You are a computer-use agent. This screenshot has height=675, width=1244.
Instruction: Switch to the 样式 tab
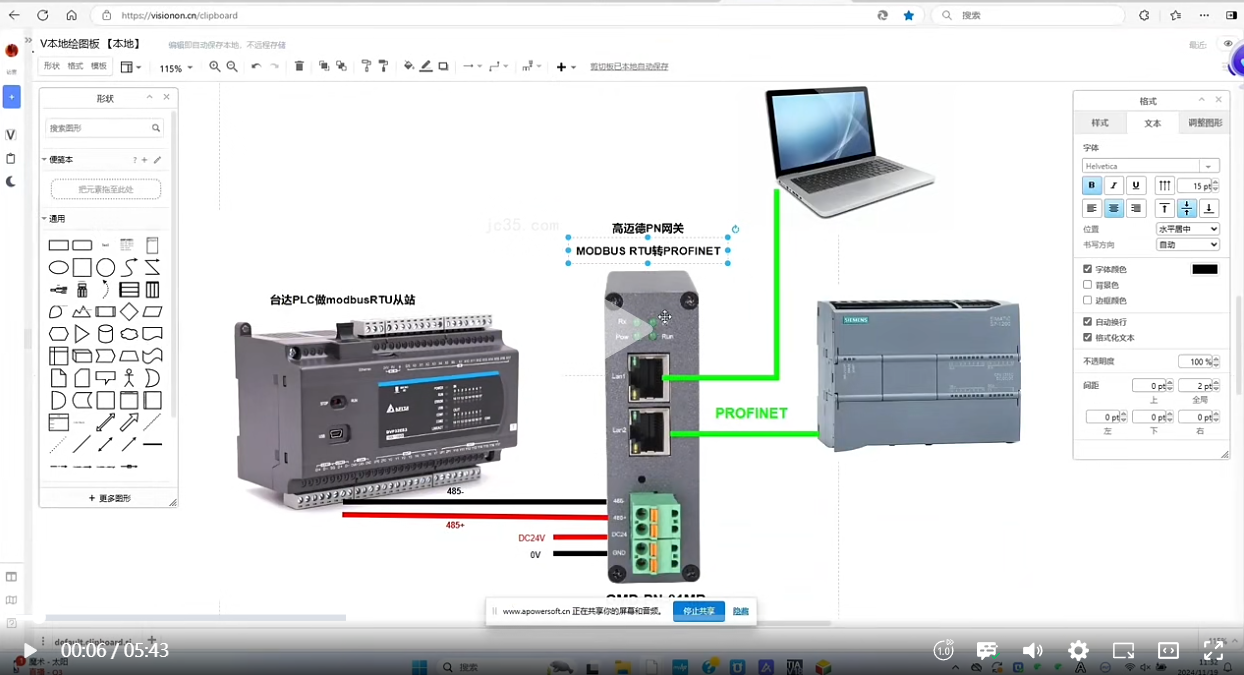[1100, 123]
